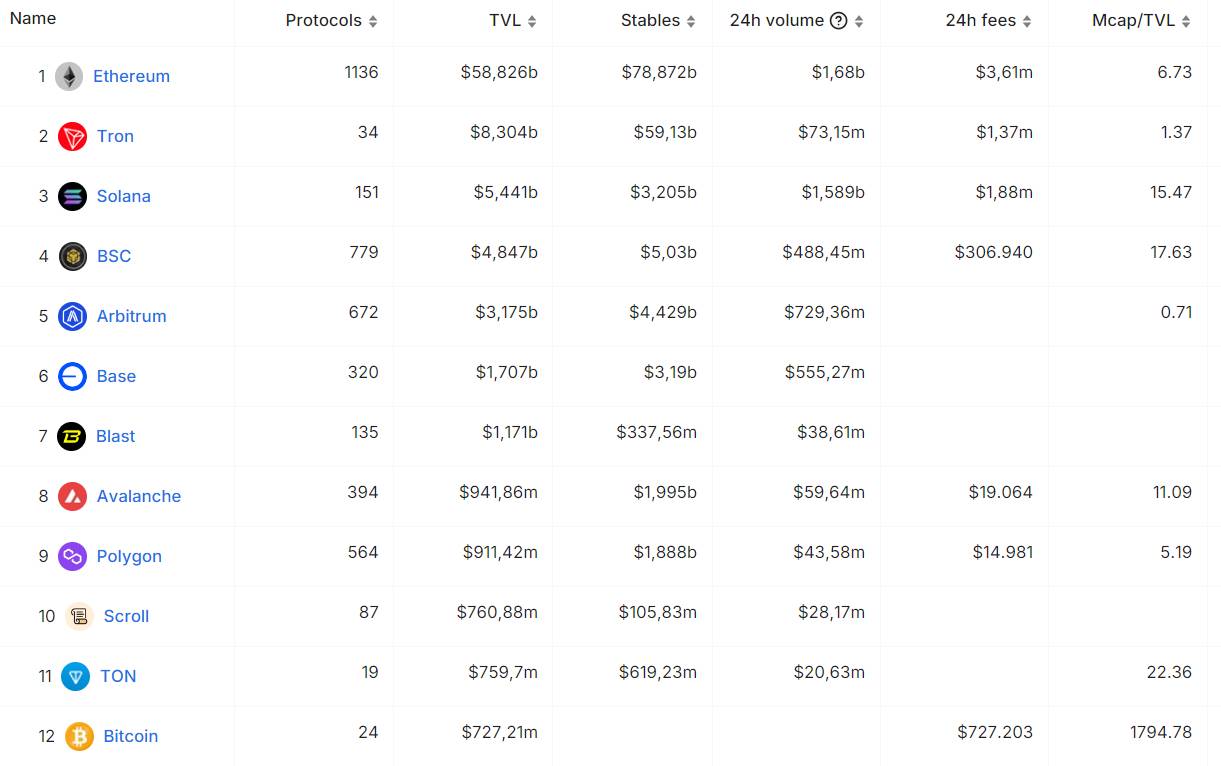Click the BSC chain logo icon
This screenshot has width=1221, height=766.
tap(72, 256)
